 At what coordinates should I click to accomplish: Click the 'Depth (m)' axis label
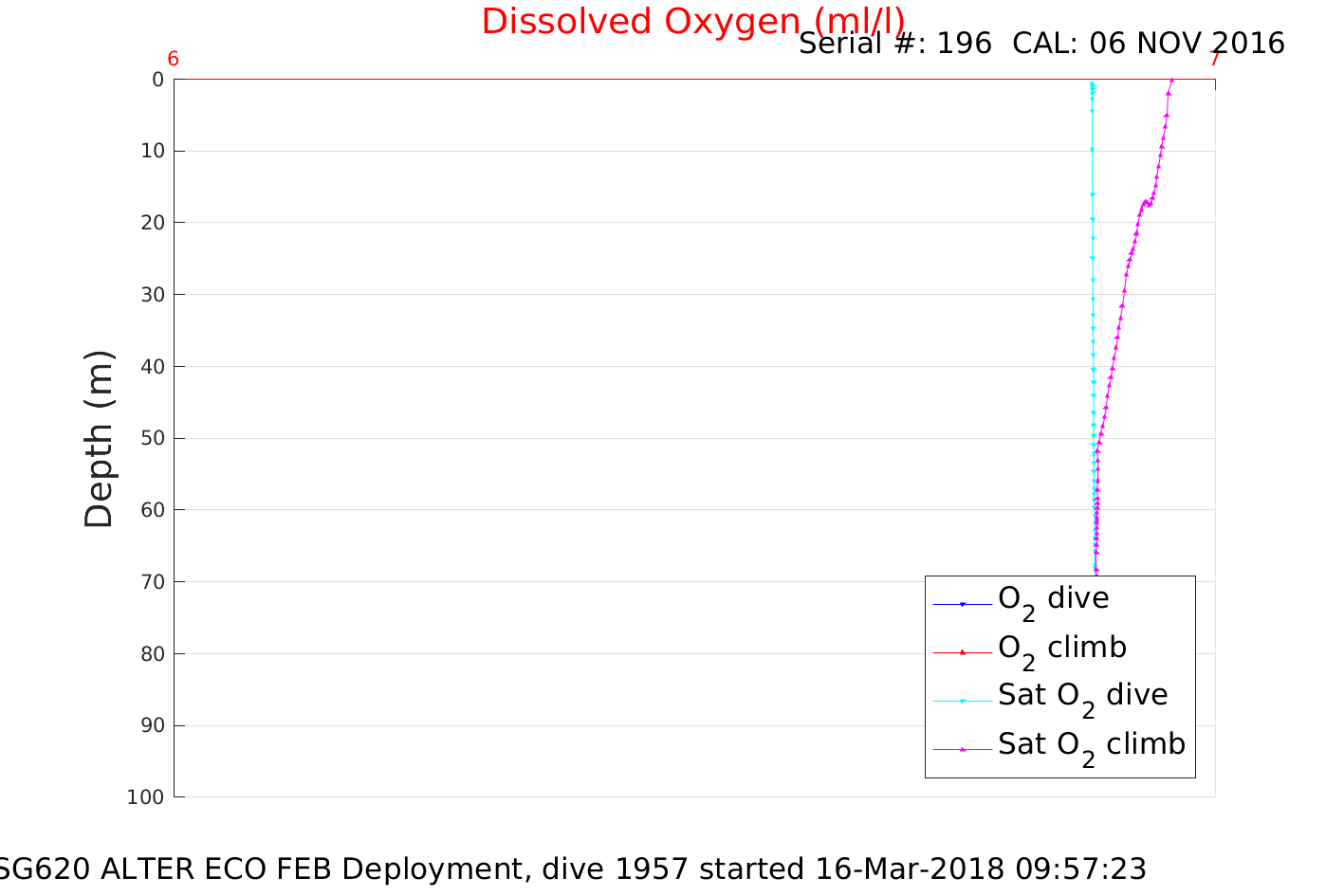pyautogui.click(x=99, y=438)
